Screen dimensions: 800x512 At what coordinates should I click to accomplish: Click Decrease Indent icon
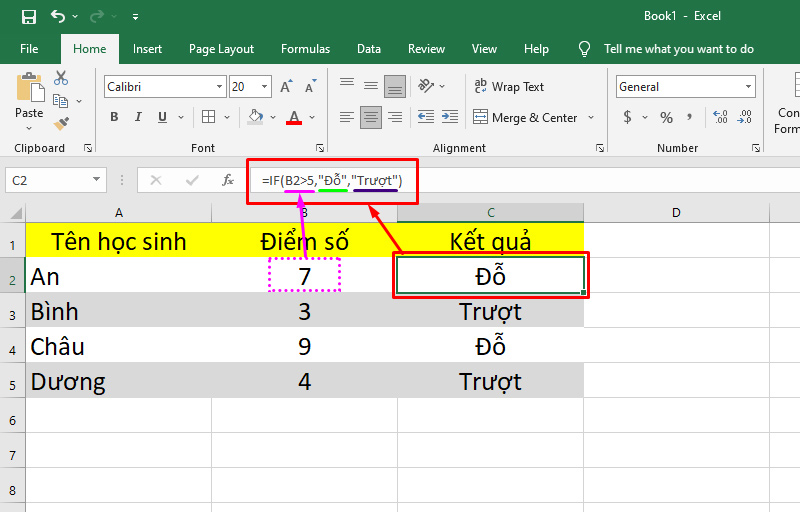(x=426, y=117)
